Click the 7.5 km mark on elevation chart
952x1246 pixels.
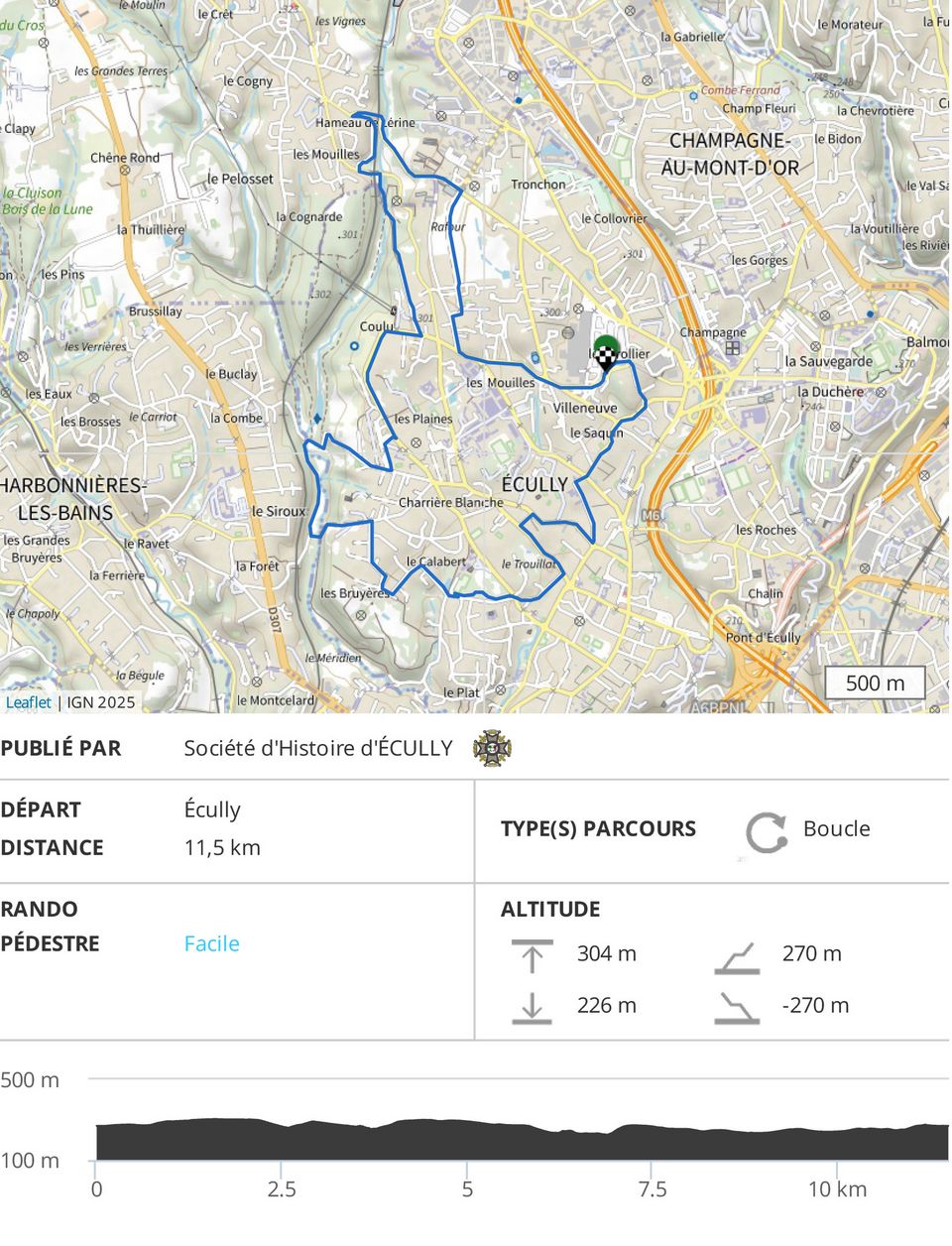653,1187
